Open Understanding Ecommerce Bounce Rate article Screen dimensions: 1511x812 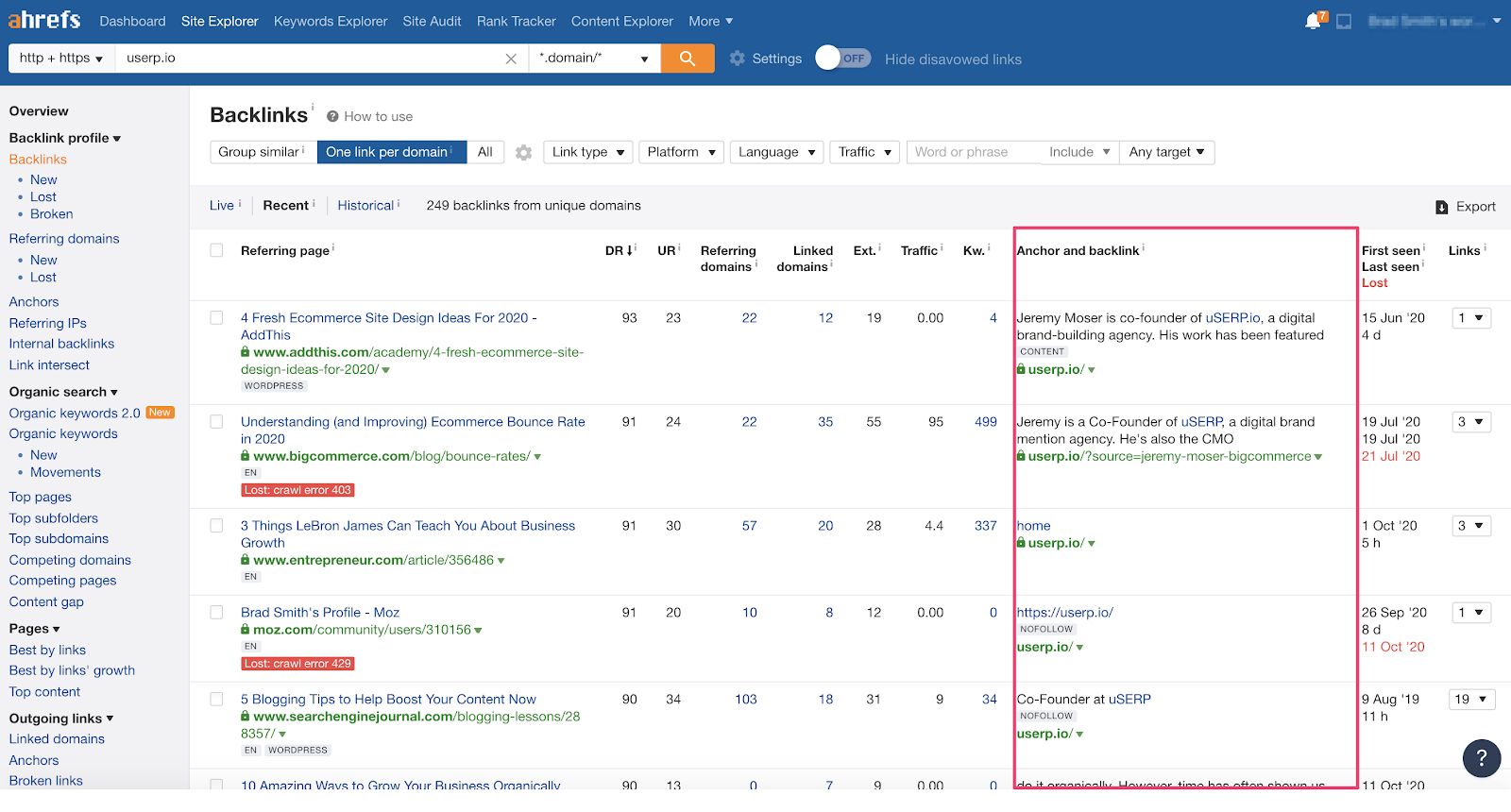pos(413,431)
